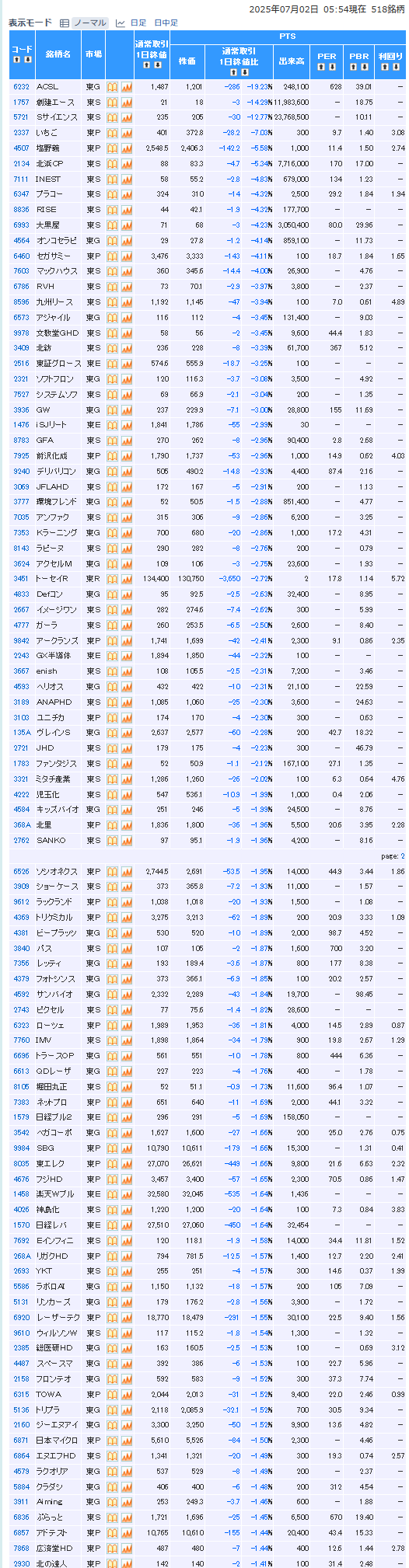Open the chart icon for RISE
Image resolution: width=409 pixels, height=1568 pixels.
coord(127,210)
